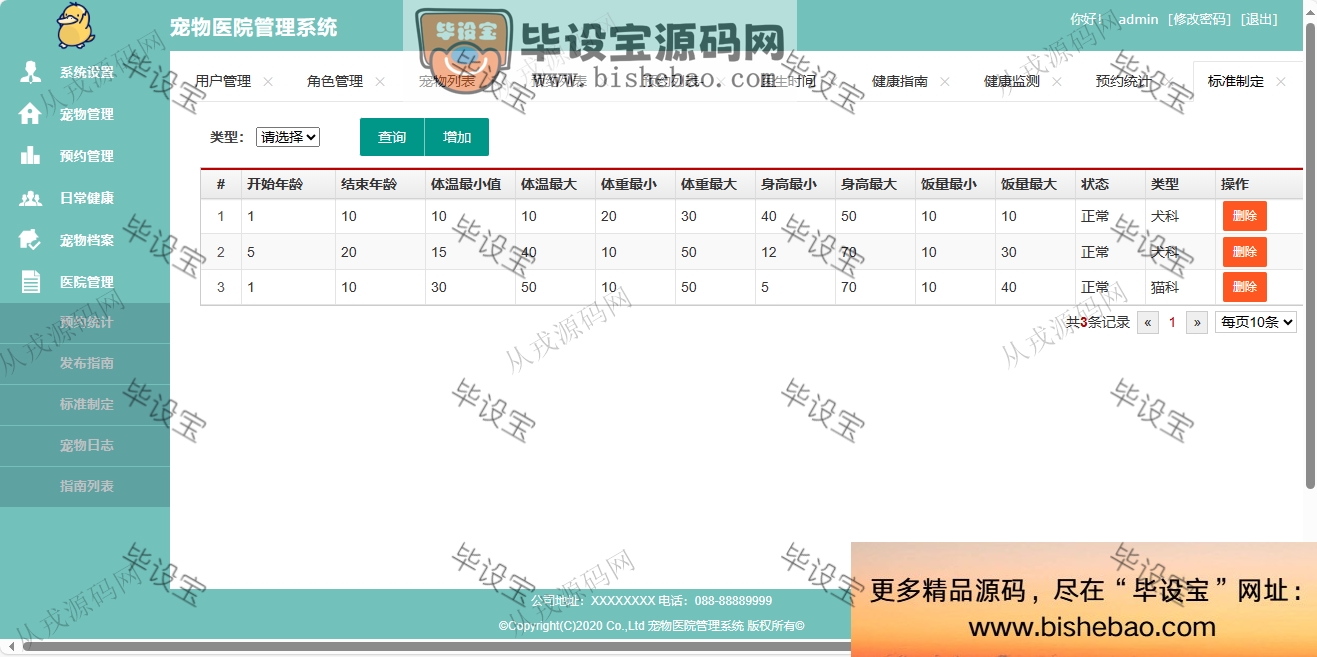
Task: Close the 健康指南 tab with its X
Action: tap(945, 82)
